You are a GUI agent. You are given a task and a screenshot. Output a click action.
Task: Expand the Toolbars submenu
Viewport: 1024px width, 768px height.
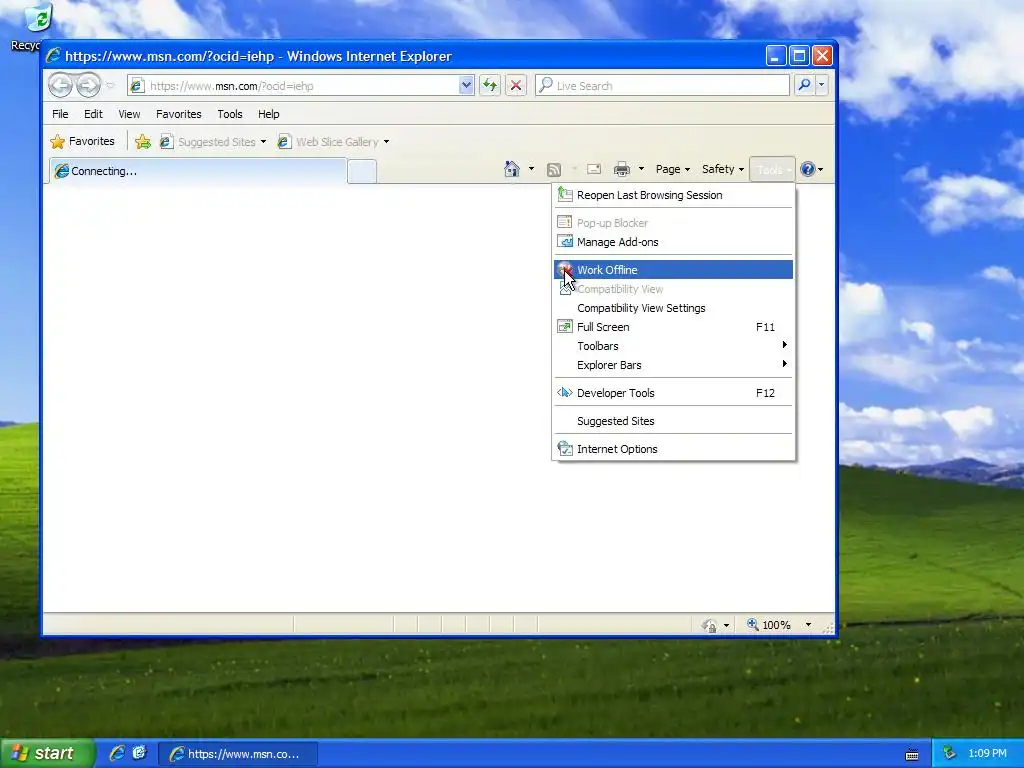click(673, 346)
